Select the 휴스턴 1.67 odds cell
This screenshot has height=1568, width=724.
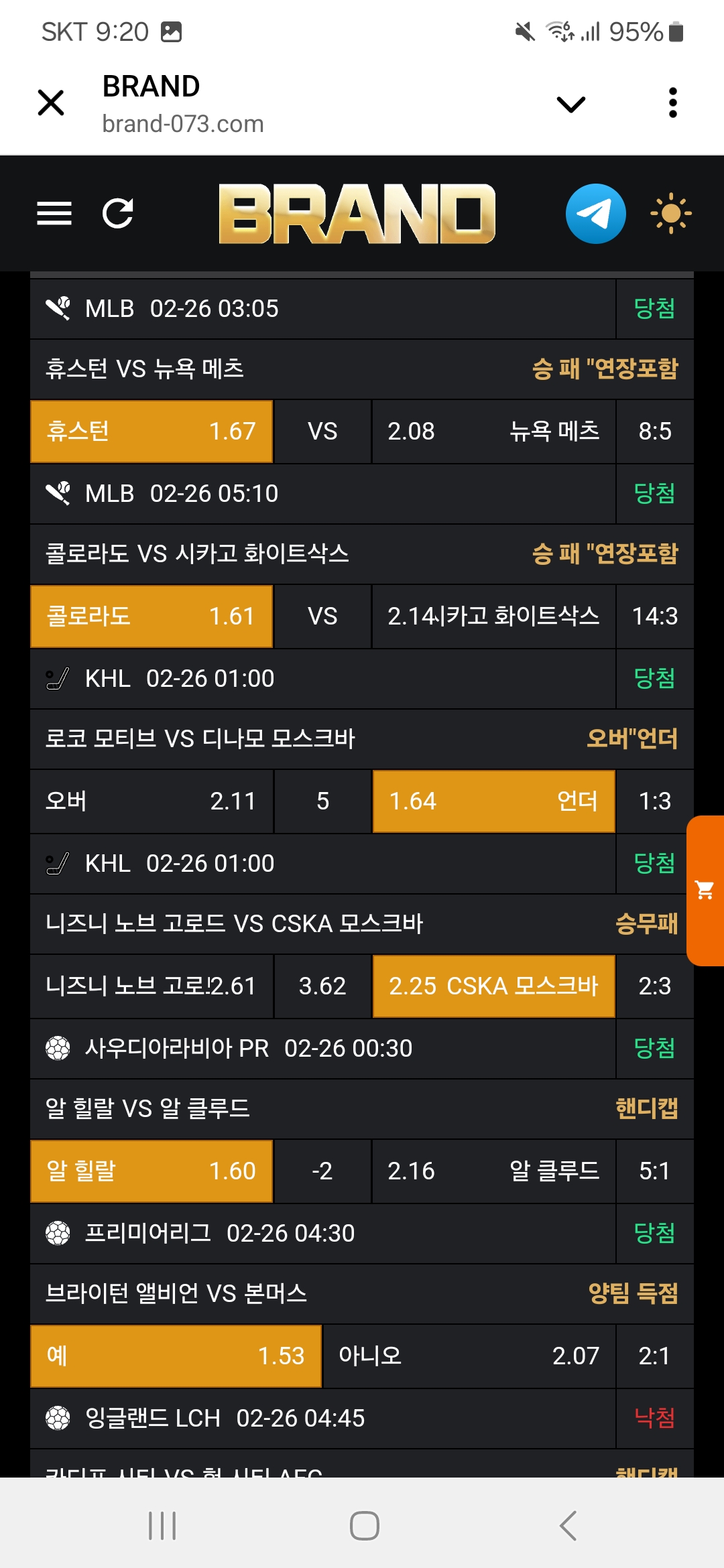click(x=152, y=432)
